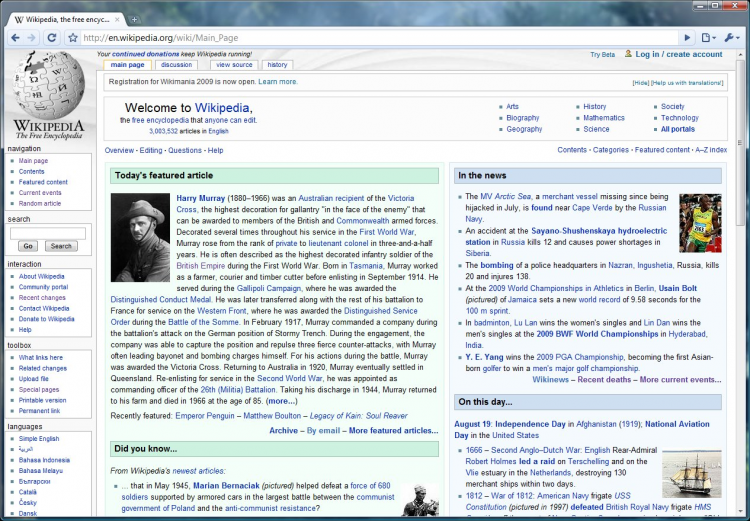Open Permanent link in toolbox

pos(39,411)
